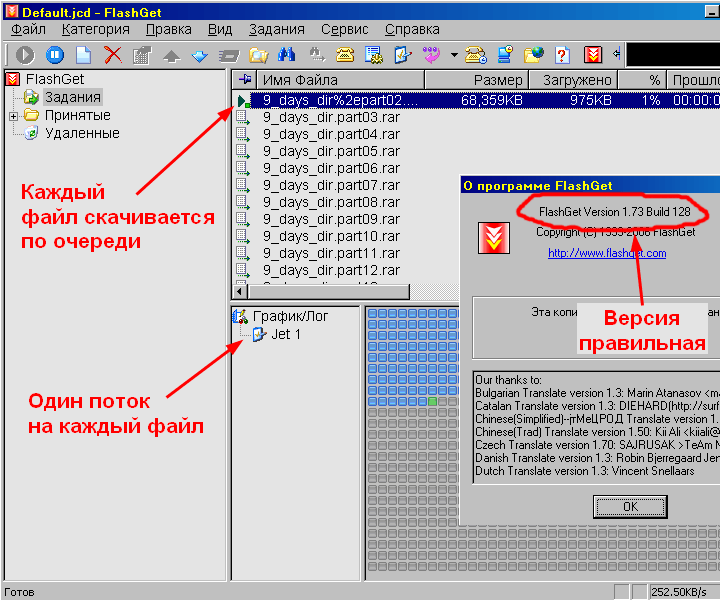The height and width of the screenshot is (600, 720).
Task: Click the small left arrow beside speed graph
Action: click(x=617, y=54)
